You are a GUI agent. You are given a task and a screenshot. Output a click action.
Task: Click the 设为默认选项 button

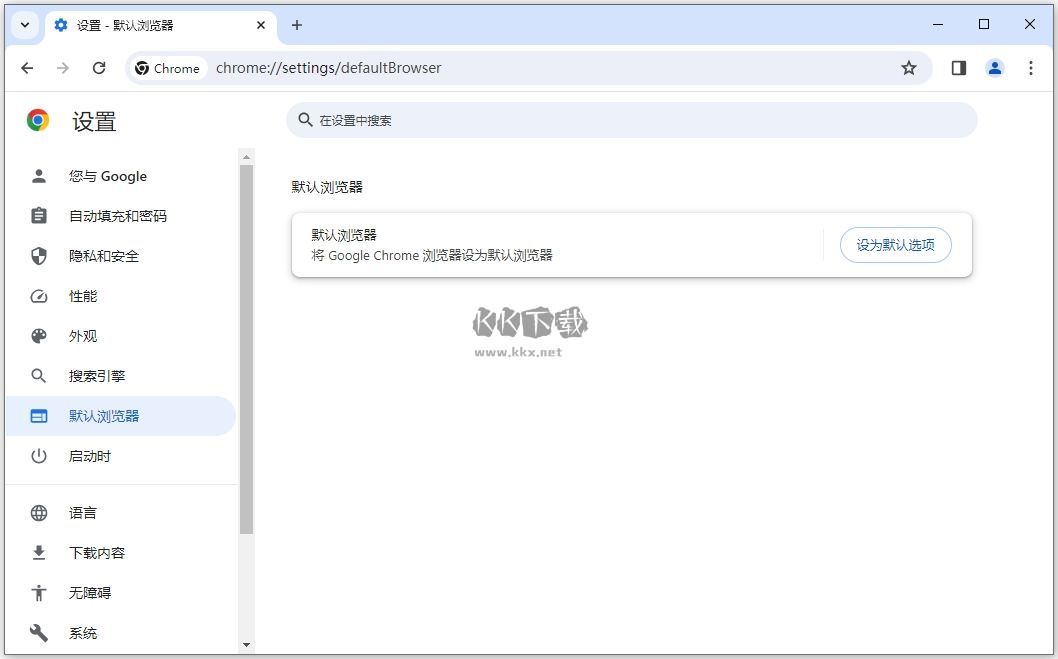(895, 244)
